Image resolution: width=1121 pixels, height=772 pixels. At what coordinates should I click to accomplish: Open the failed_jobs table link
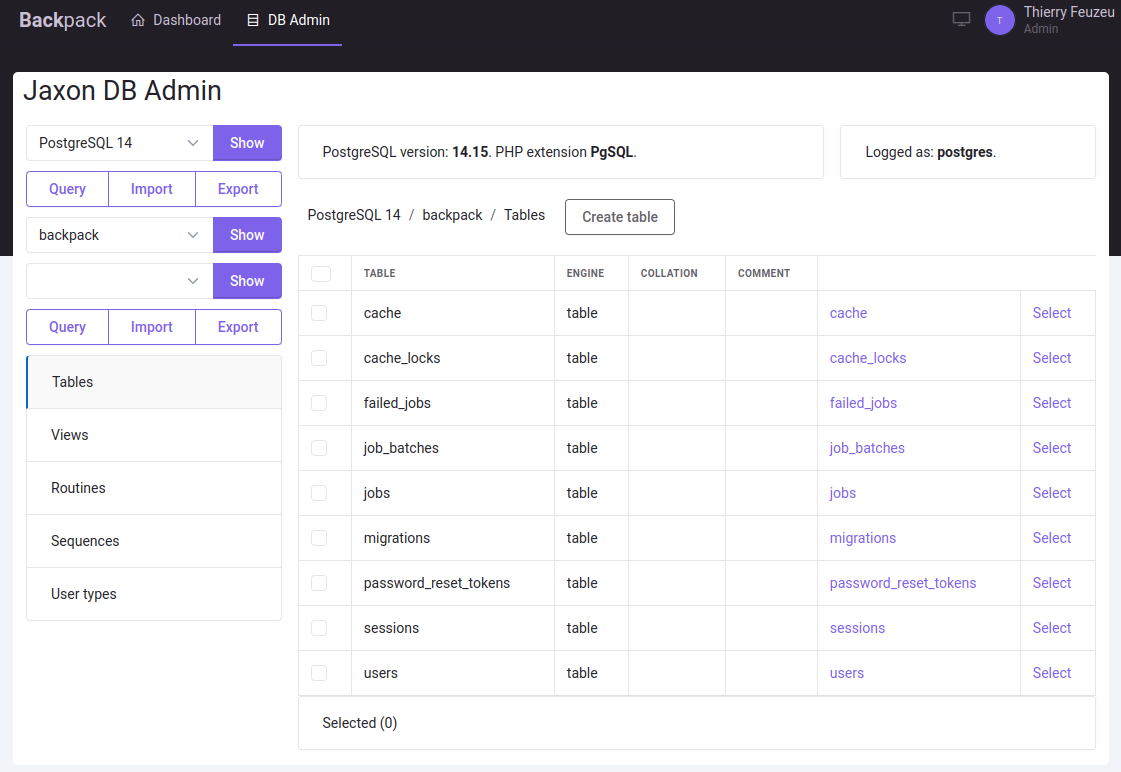tap(863, 403)
